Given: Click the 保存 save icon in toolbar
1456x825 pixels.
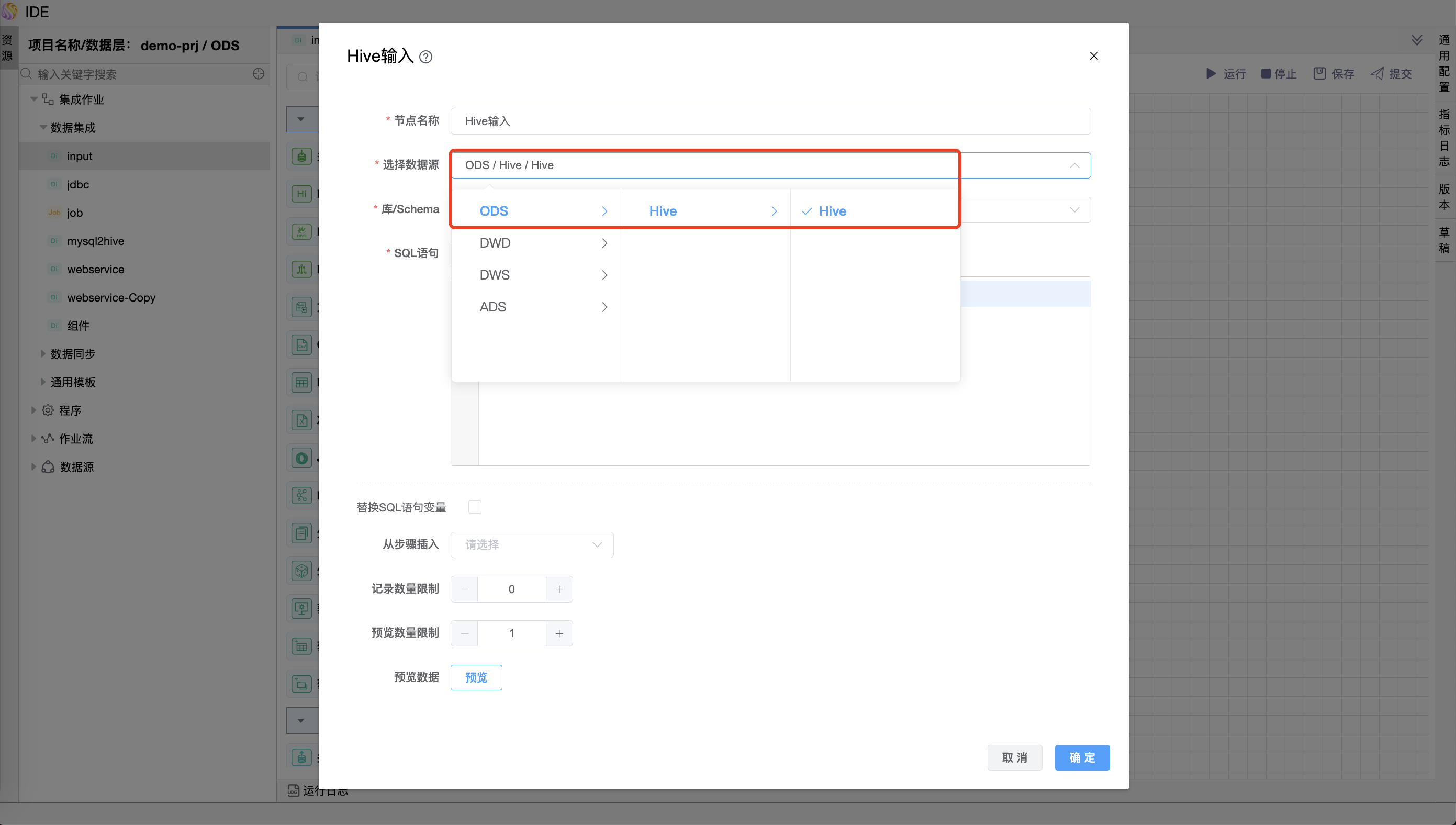Looking at the screenshot, I should coord(1319,74).
